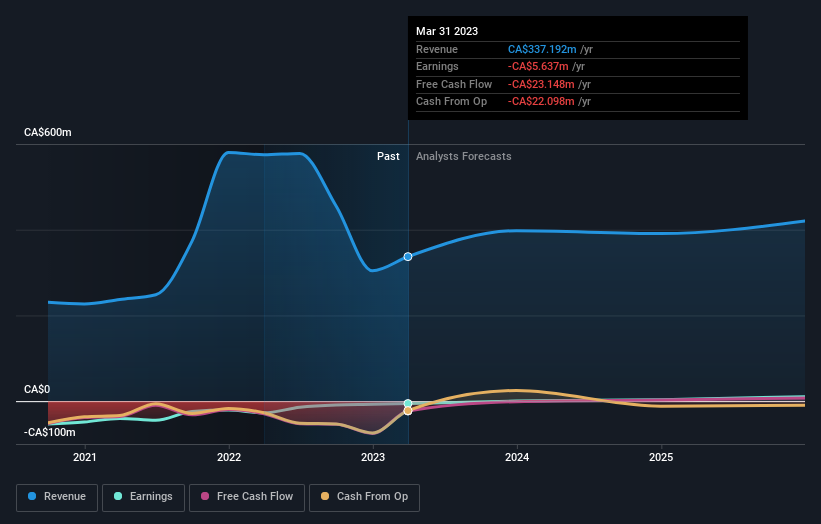
Task: Toggle the Cash From Op legend series
Action: click(364, 497)
